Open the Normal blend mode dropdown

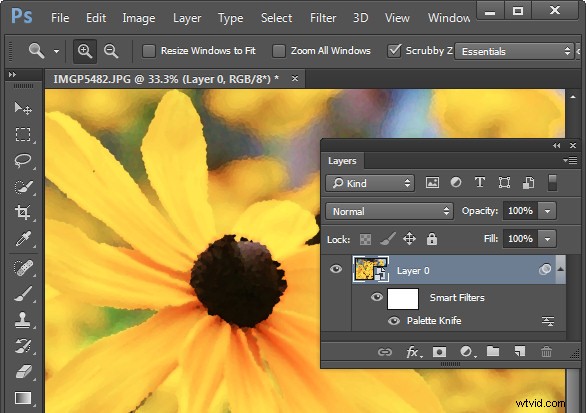coord(389,211)
